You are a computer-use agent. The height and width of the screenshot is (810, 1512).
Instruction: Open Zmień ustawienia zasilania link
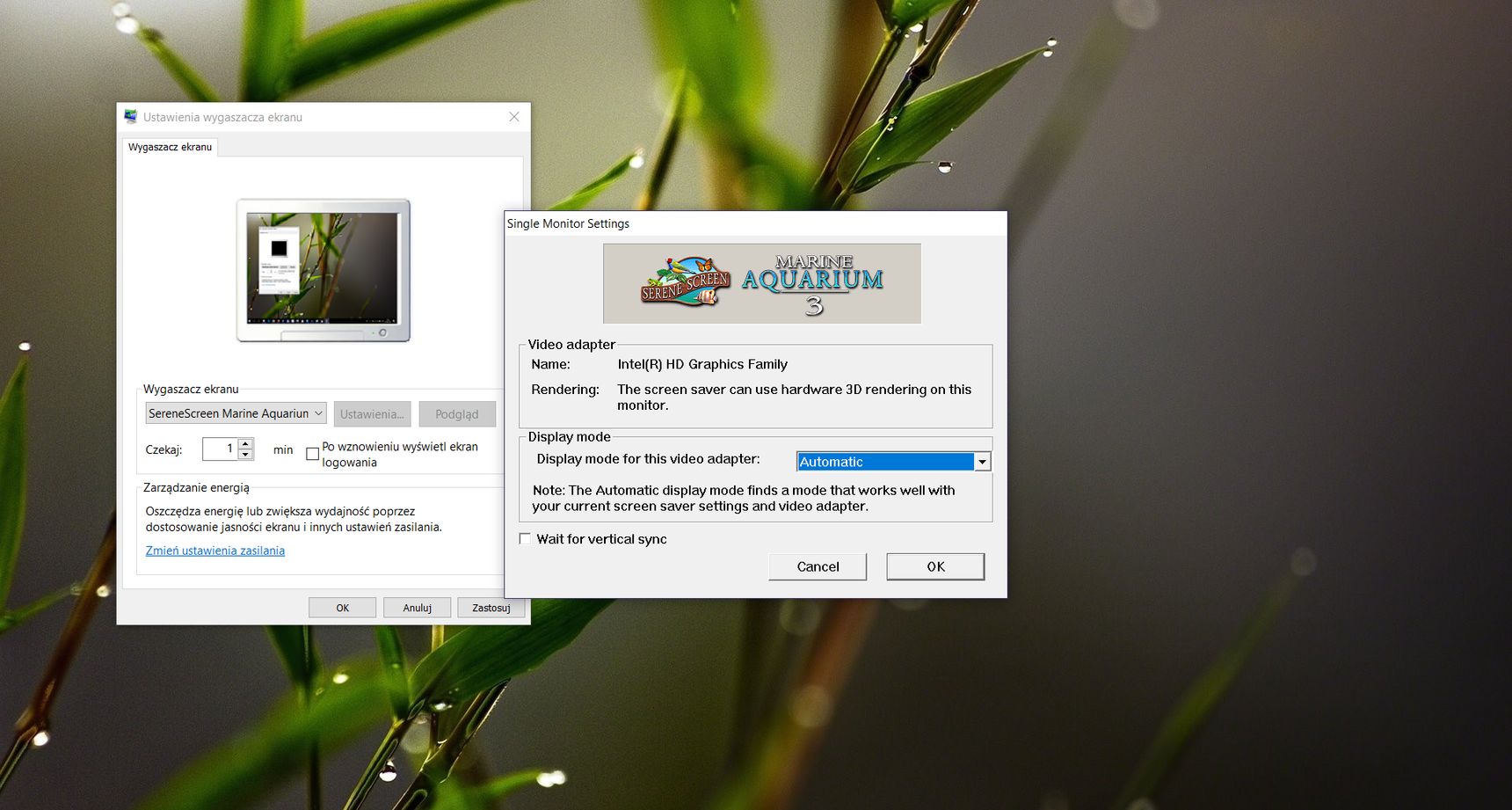215,551
